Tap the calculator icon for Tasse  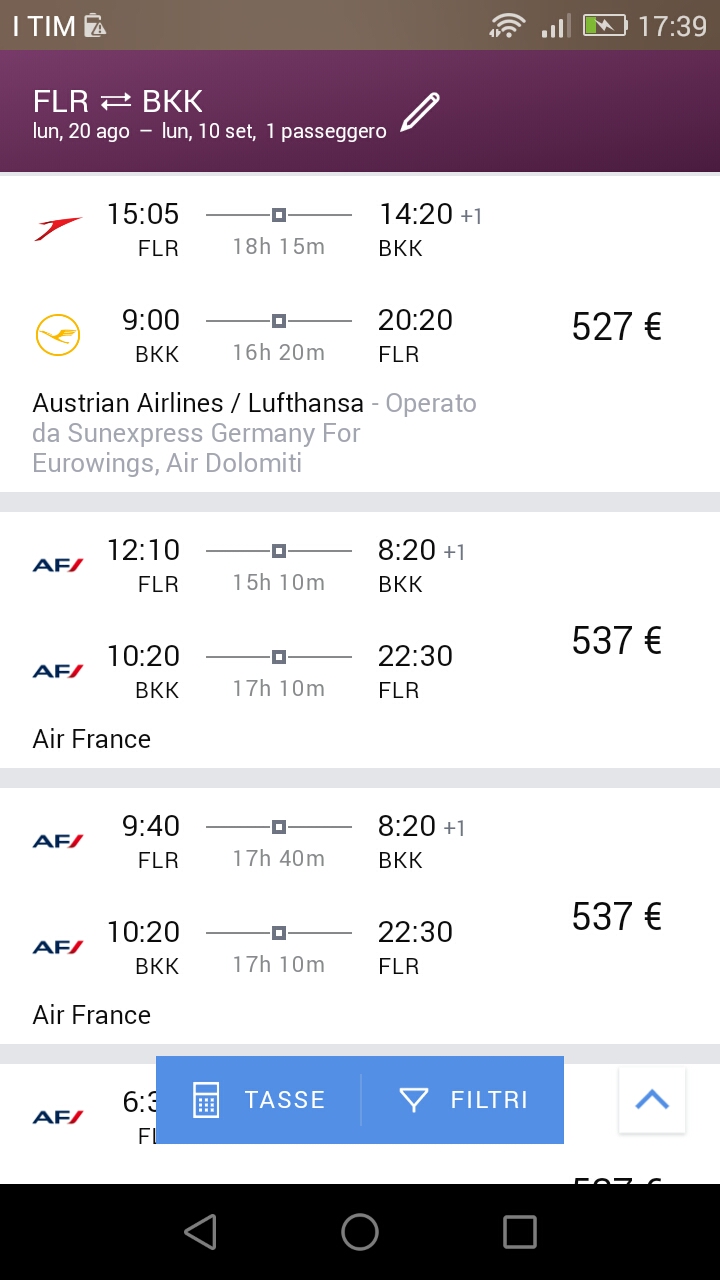(206, 1100)
